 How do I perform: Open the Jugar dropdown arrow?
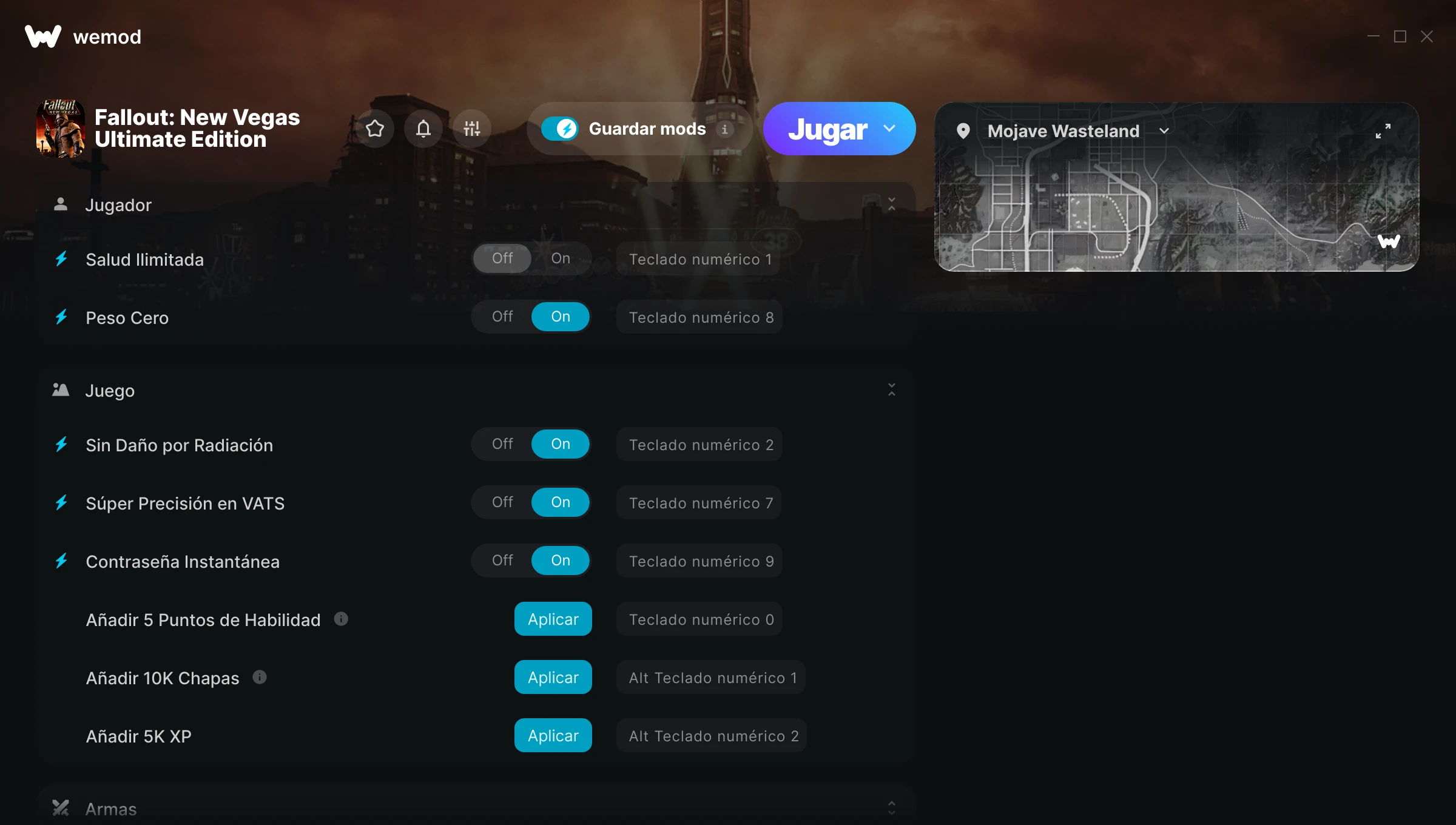click(889, 129)
